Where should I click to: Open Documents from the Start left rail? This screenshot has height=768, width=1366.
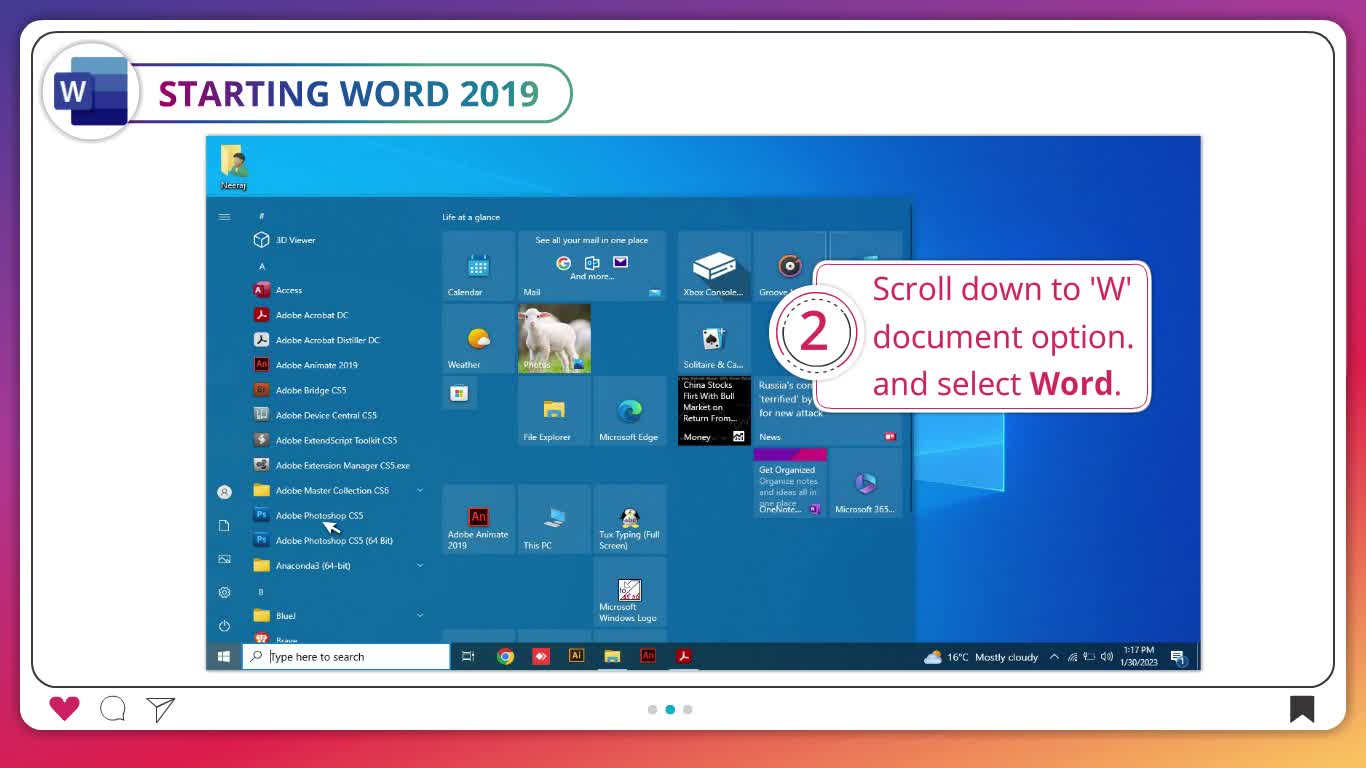point(224,525)
